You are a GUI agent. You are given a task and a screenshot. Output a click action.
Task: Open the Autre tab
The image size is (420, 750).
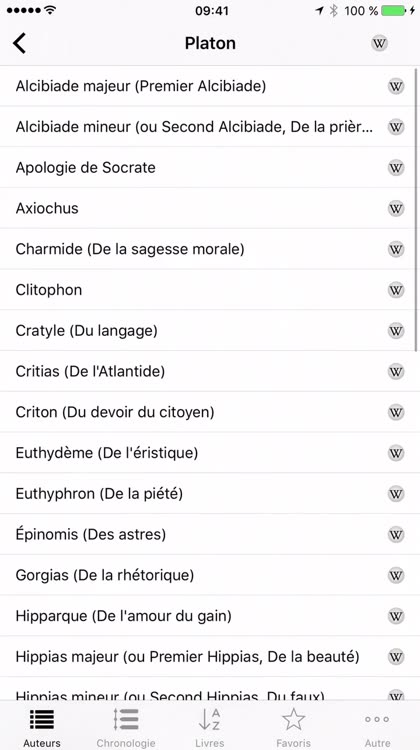click(377, 727)
